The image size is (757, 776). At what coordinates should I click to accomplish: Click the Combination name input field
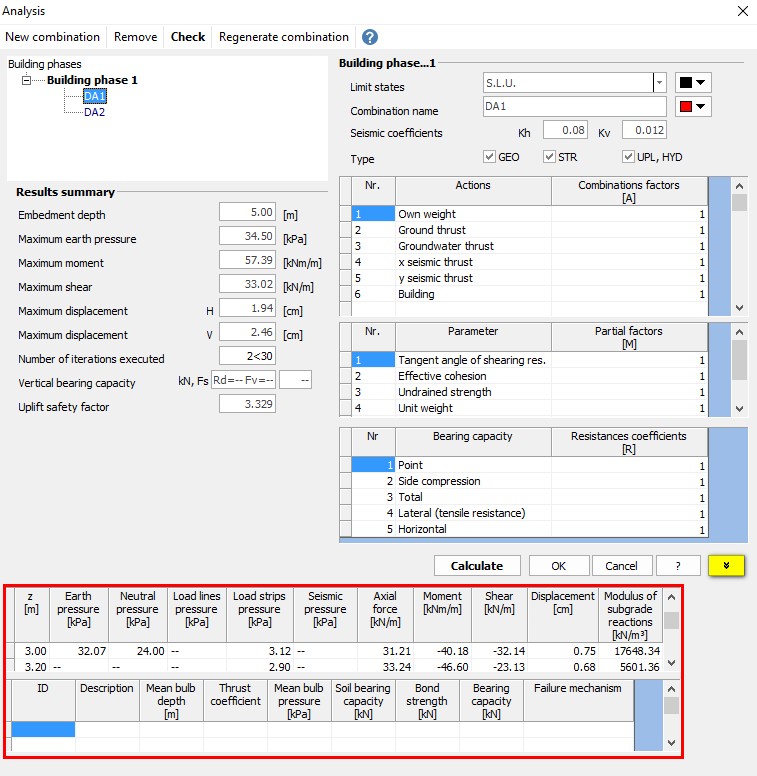click(x=573, y=106)
